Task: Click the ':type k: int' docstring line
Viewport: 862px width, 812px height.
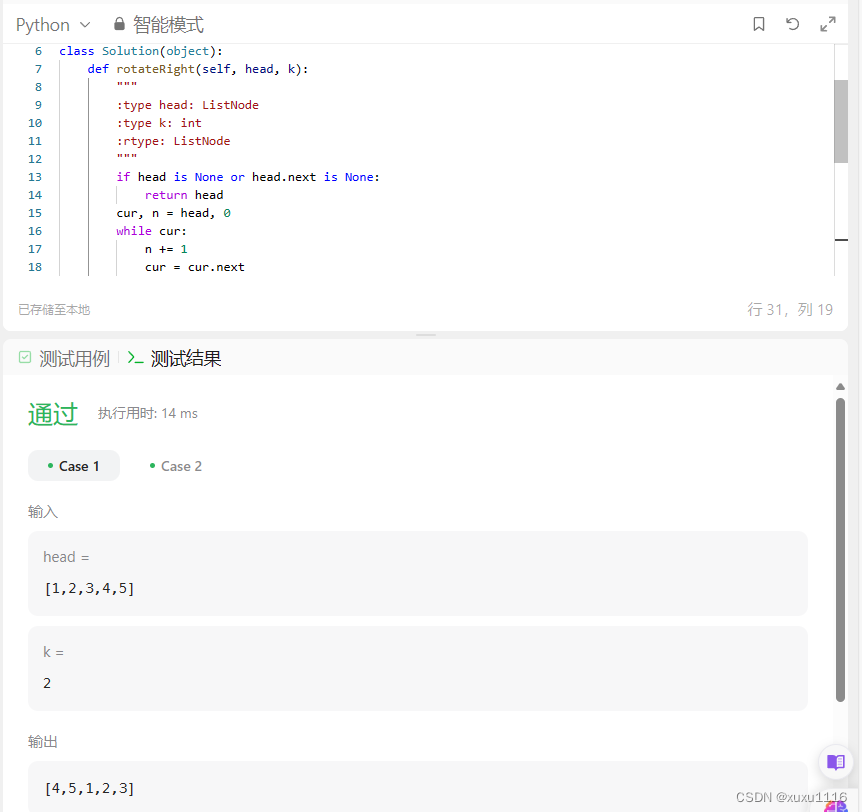Action: 159,123
